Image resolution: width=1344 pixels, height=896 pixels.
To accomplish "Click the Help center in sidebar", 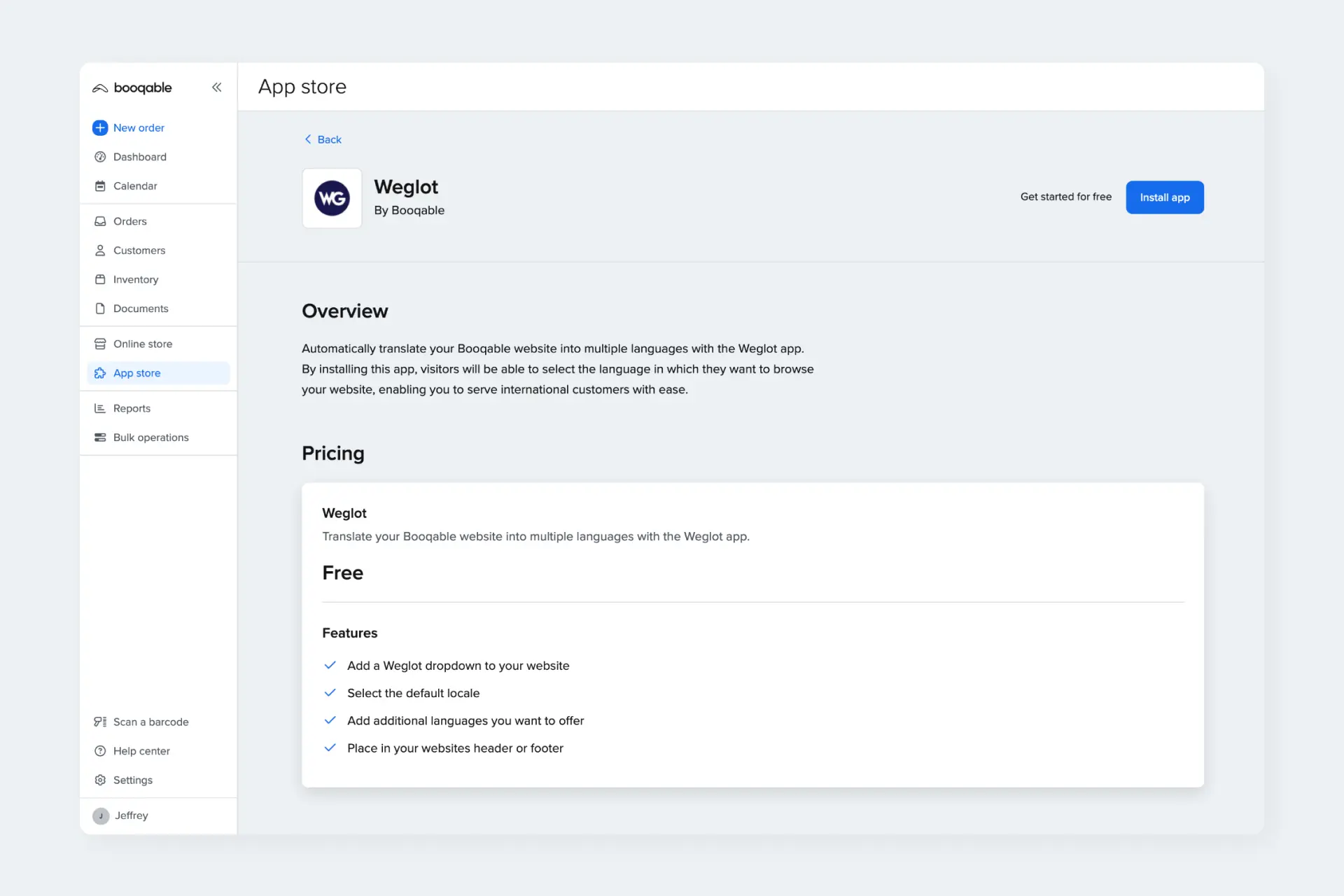I will (142, 751).
